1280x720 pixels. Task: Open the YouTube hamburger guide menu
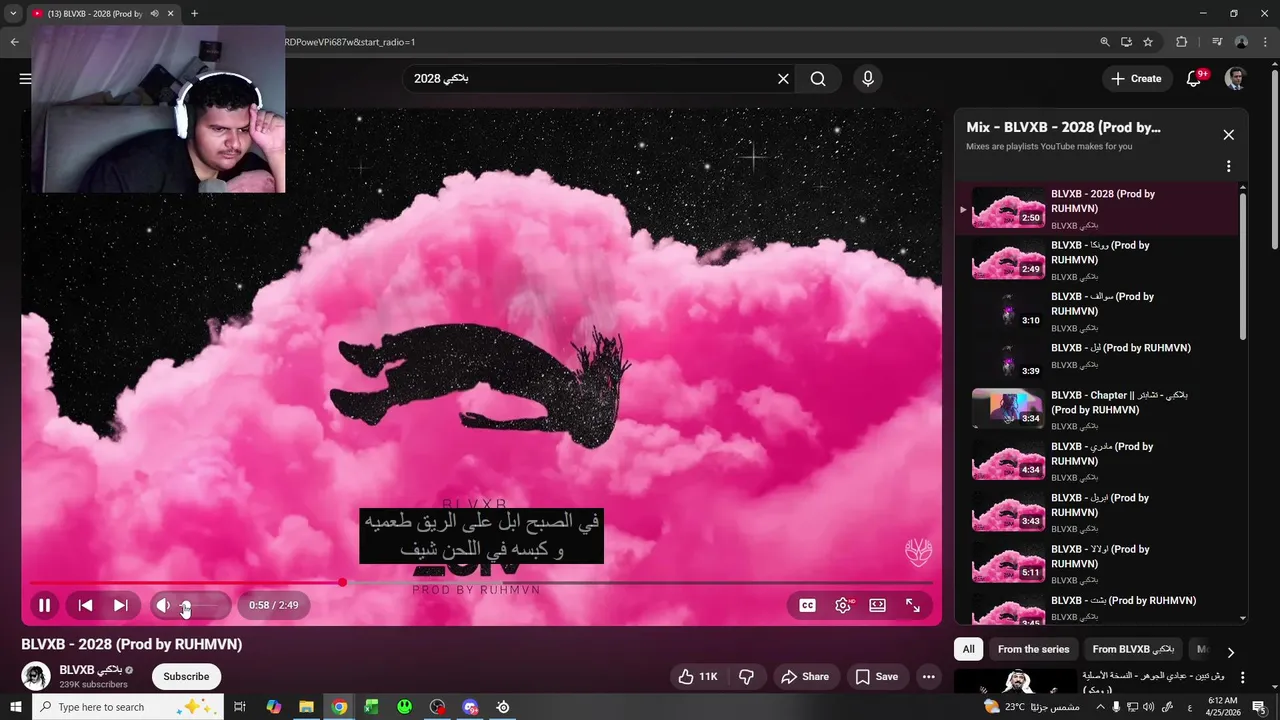coord(25,79)
